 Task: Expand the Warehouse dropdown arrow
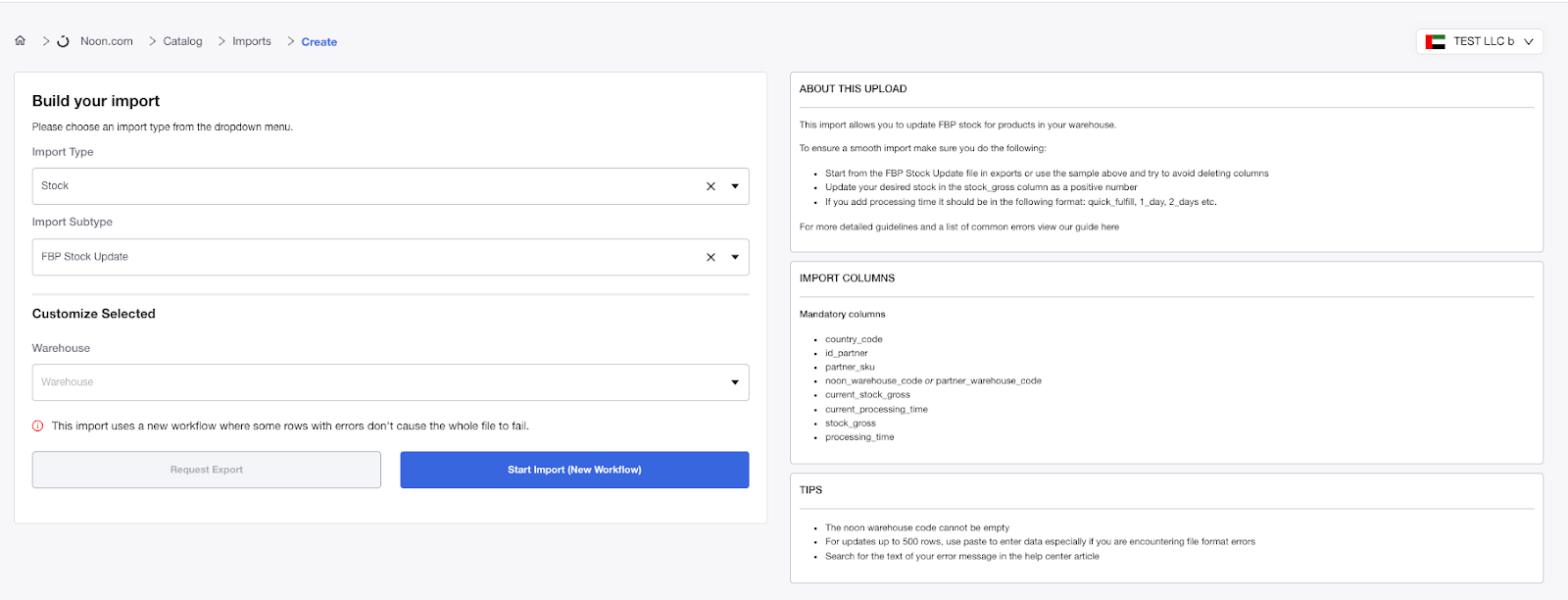735,382
